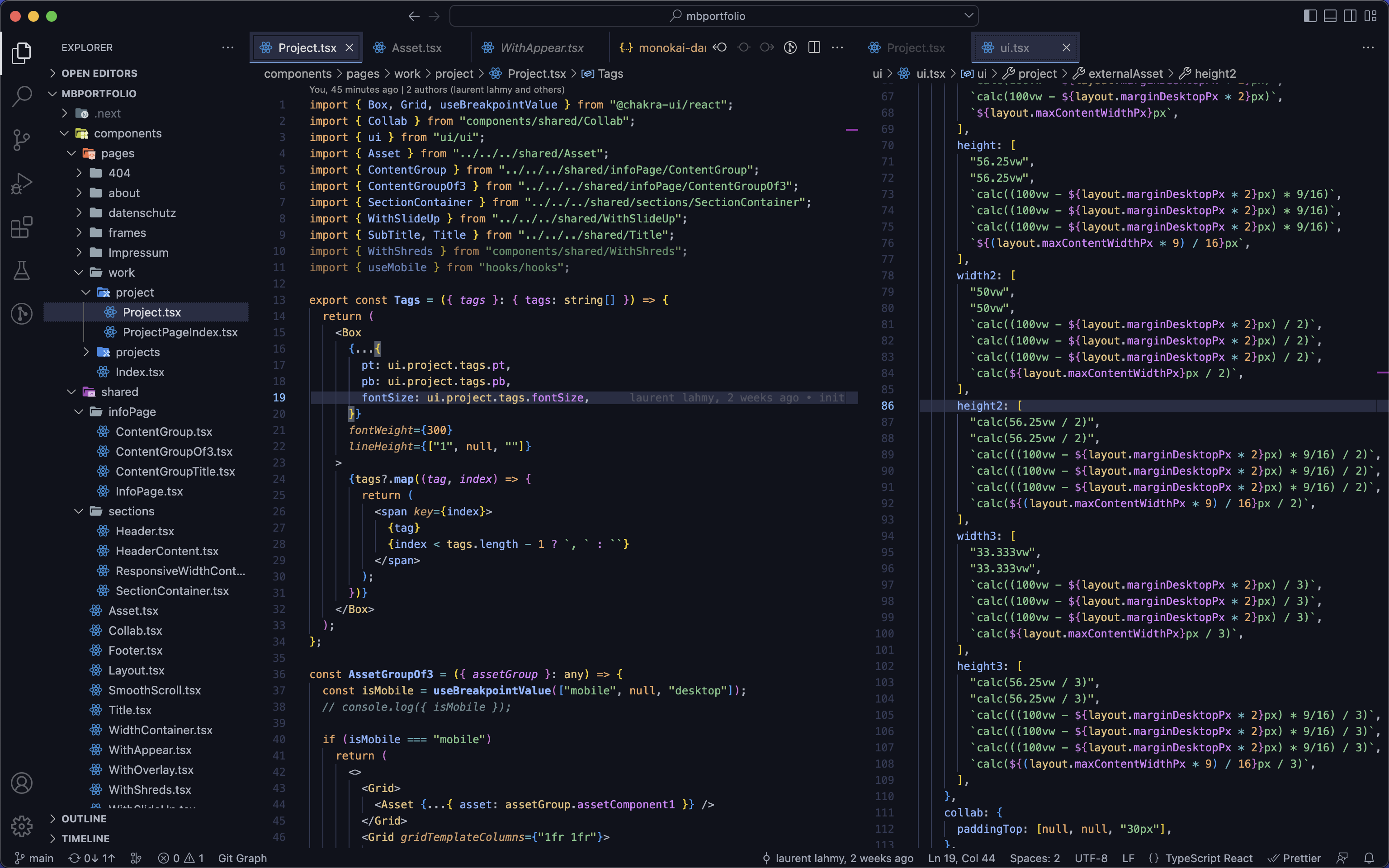Change end of line sequence LF
This screenshot has width=1389, height=868.
point(1129,858)
